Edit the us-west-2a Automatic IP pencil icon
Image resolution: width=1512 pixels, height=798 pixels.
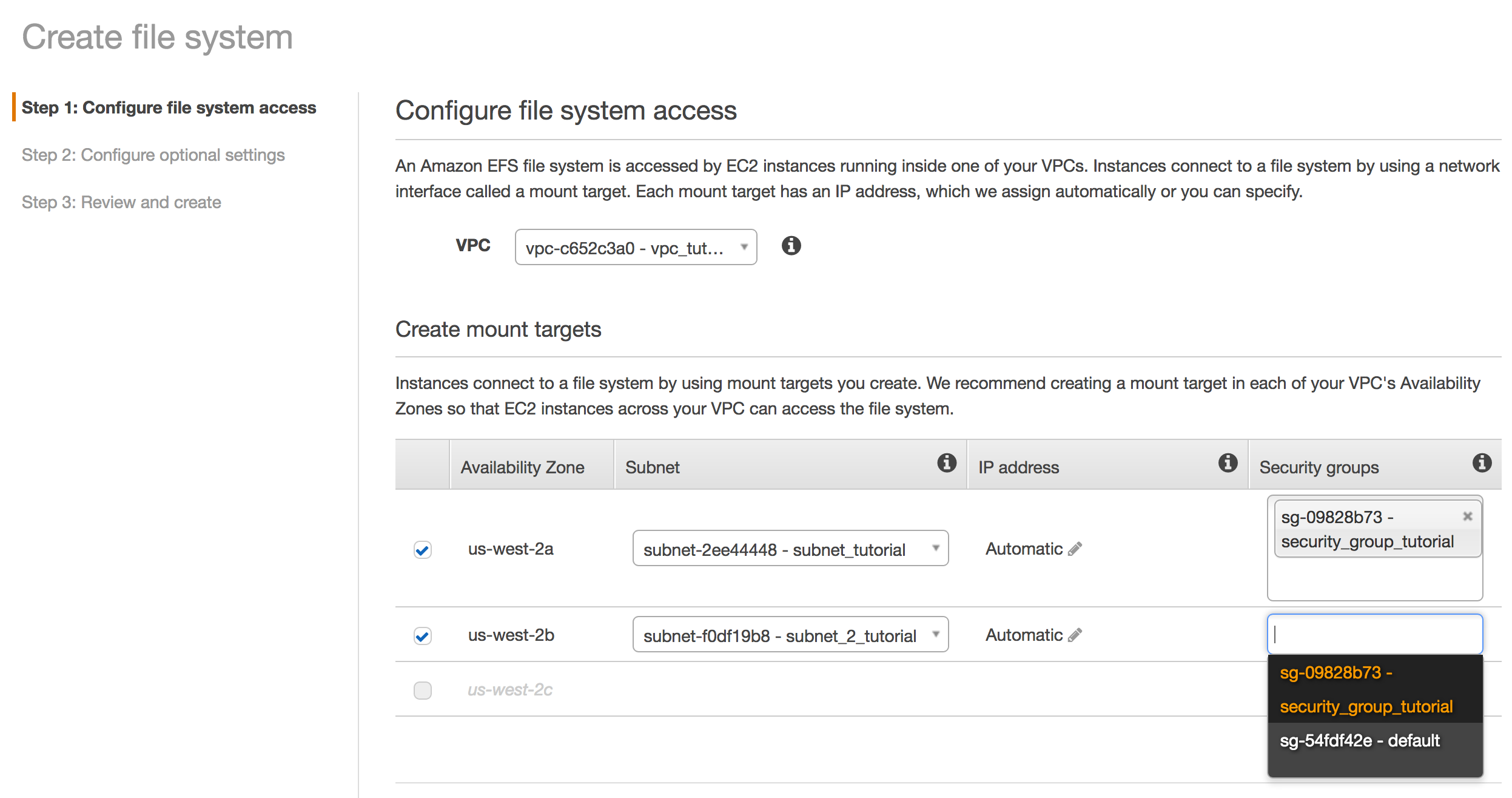(x=1075, y=549)
